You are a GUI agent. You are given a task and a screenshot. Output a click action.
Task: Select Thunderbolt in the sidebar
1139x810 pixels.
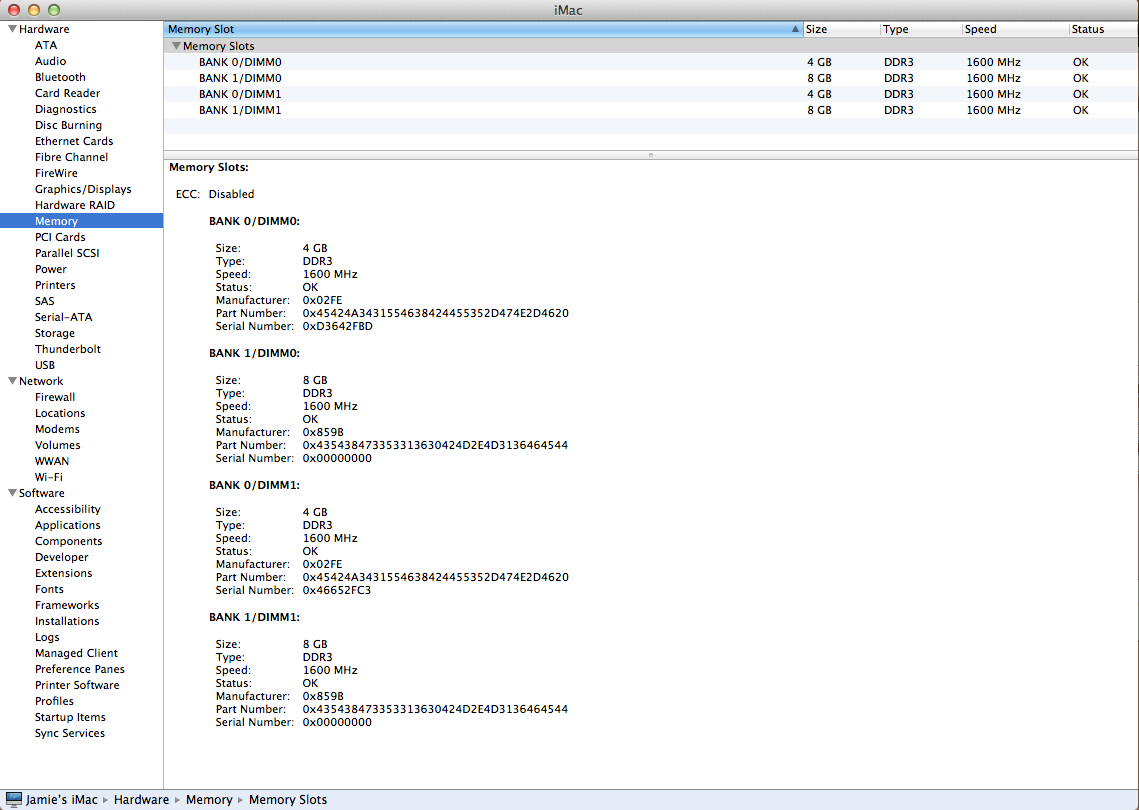coord(68,349)
